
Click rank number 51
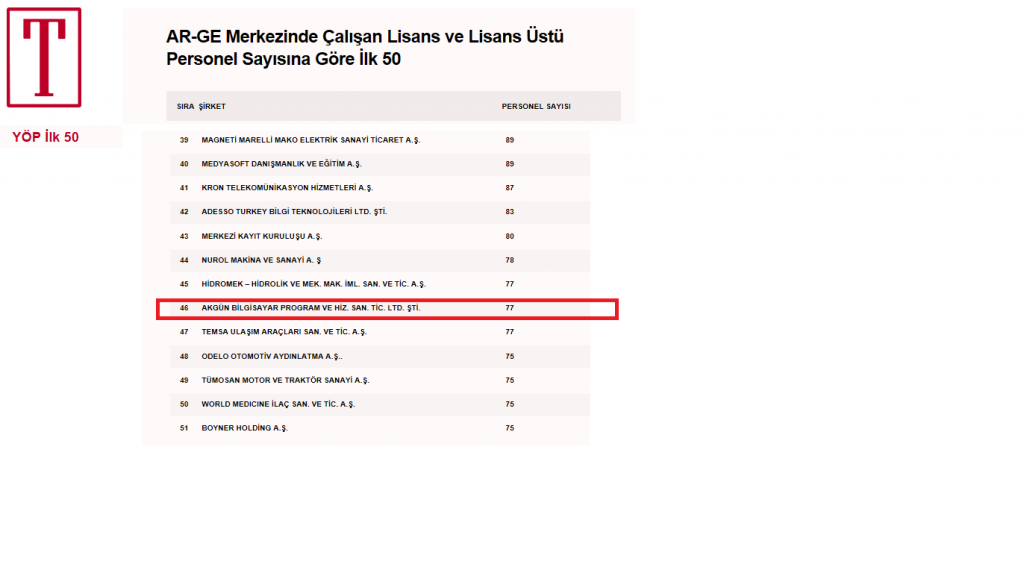(184, 428)
